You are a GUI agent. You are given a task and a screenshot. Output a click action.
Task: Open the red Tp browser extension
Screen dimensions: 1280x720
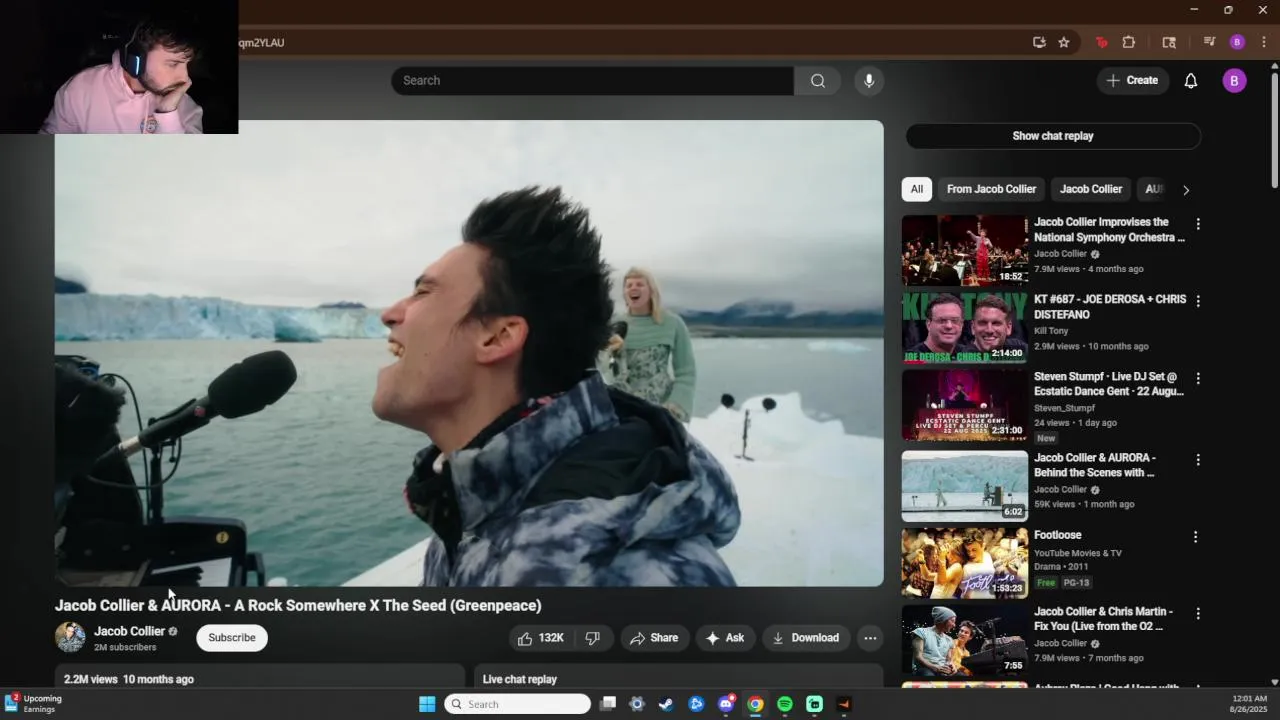point(1101,42)
